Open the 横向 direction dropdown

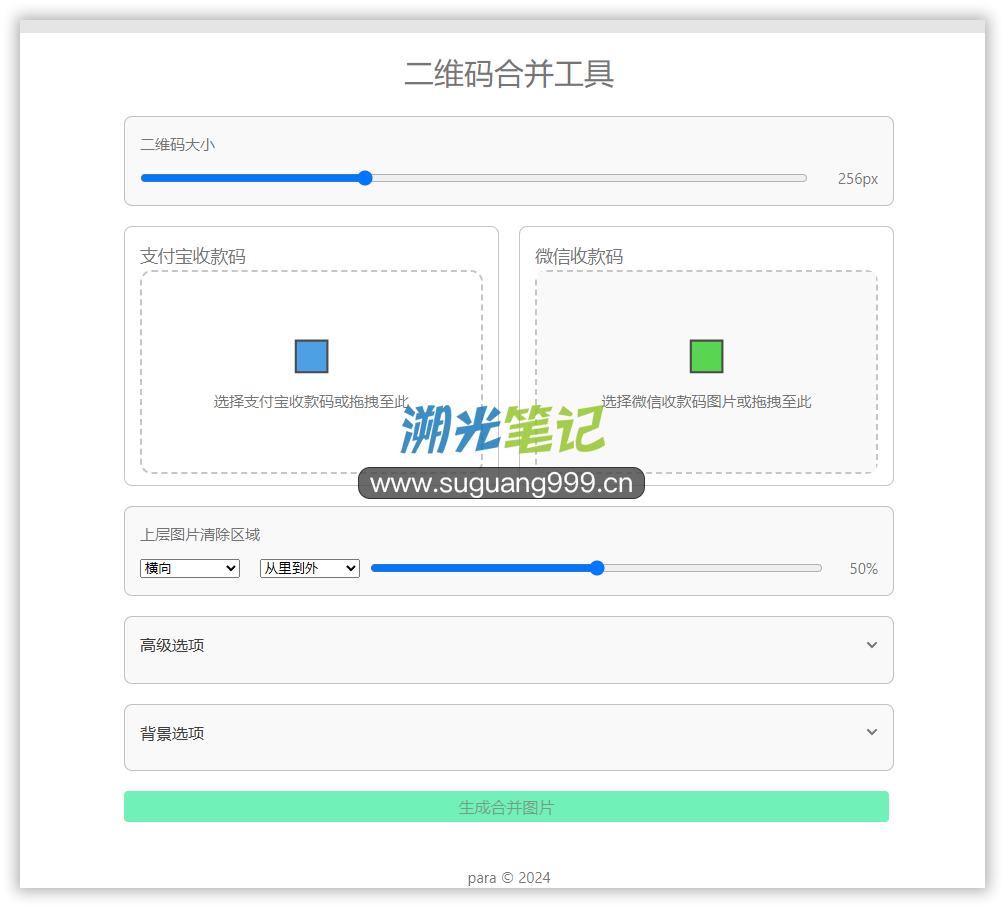[190, 568]
